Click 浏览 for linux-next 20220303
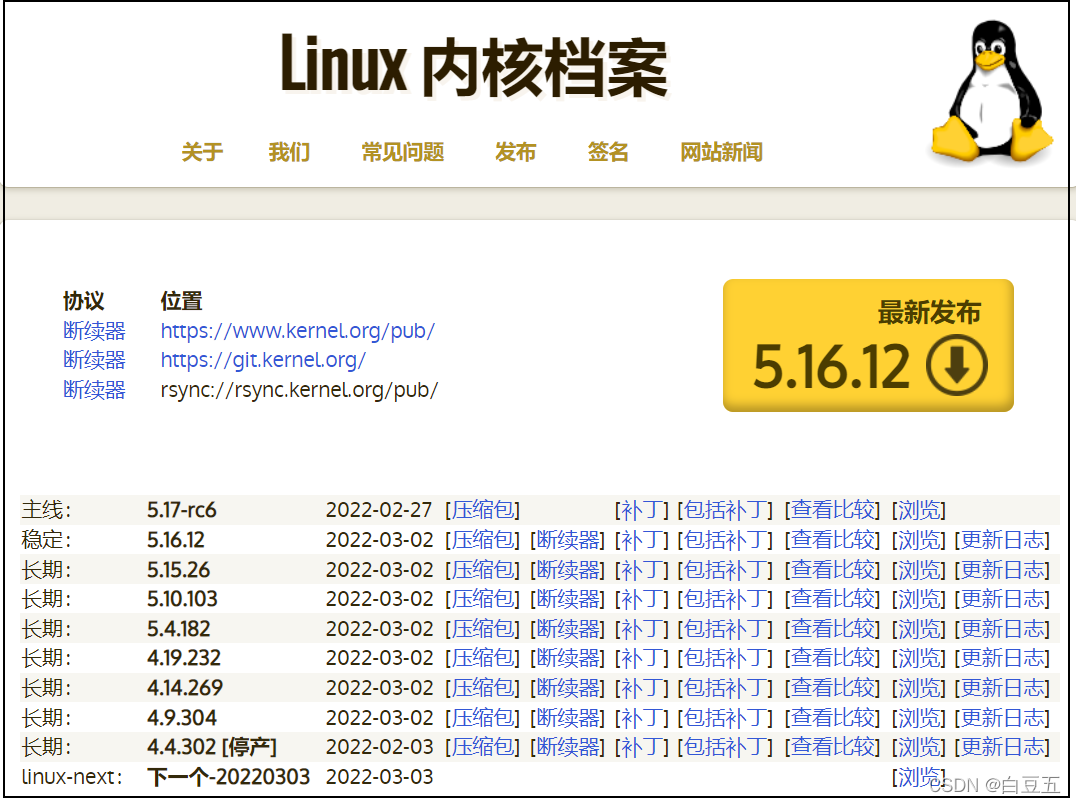The width and height of the screenshot is (1076, 803). 919,776
